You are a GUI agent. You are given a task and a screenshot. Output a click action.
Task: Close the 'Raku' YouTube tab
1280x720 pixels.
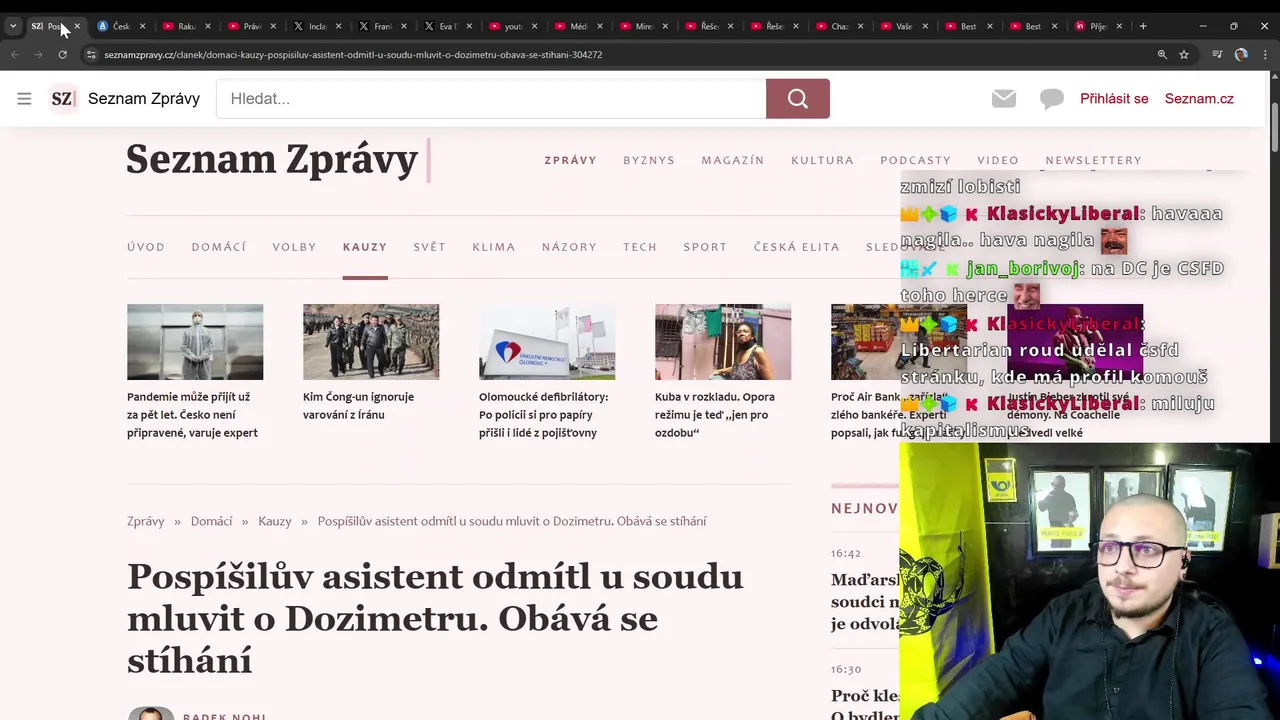click(207, 26)
